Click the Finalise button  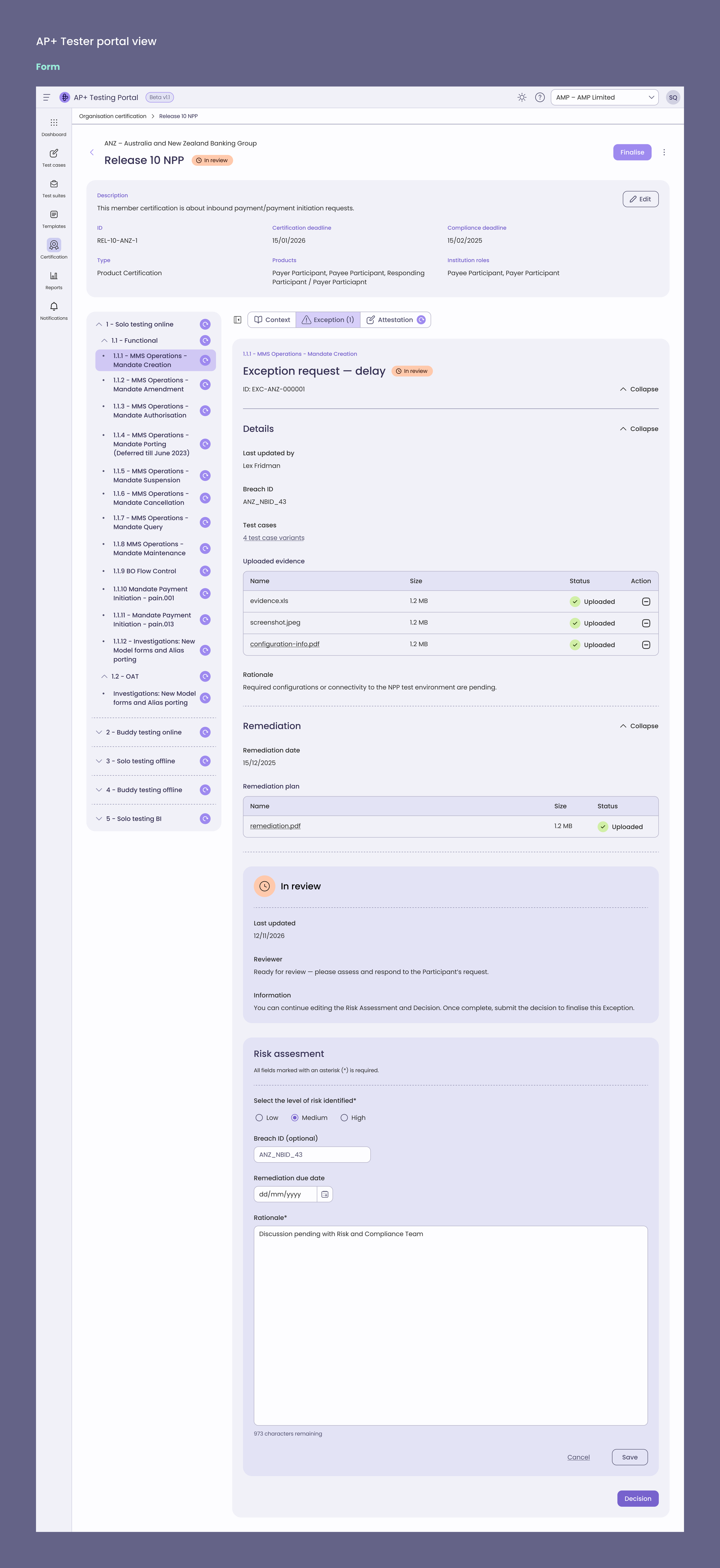(x=632, y=152)
